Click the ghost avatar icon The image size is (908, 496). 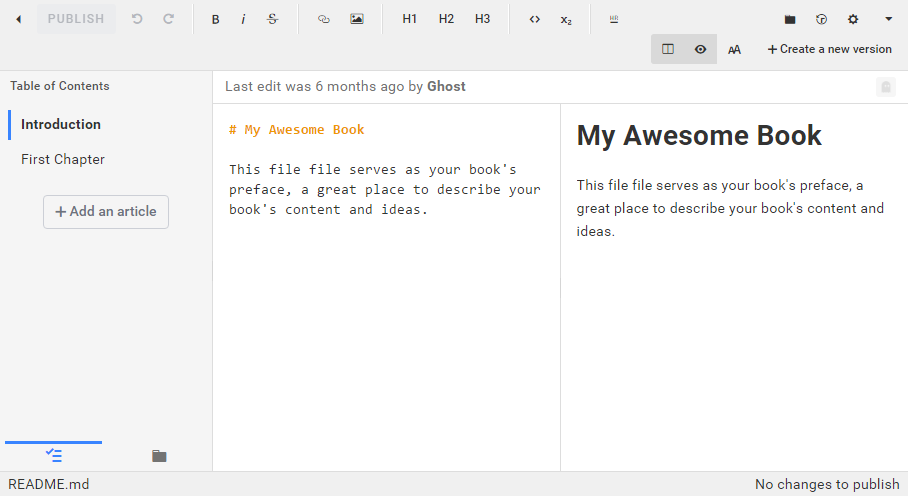pos(885,87)
